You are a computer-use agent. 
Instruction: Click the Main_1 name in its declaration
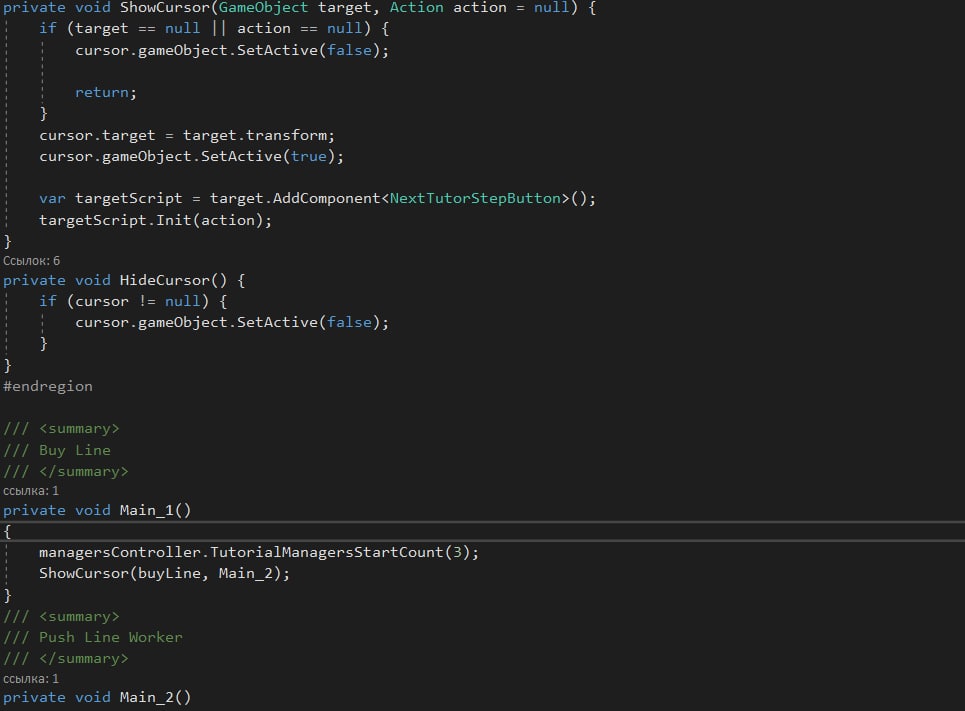click(x=146, y=511)
